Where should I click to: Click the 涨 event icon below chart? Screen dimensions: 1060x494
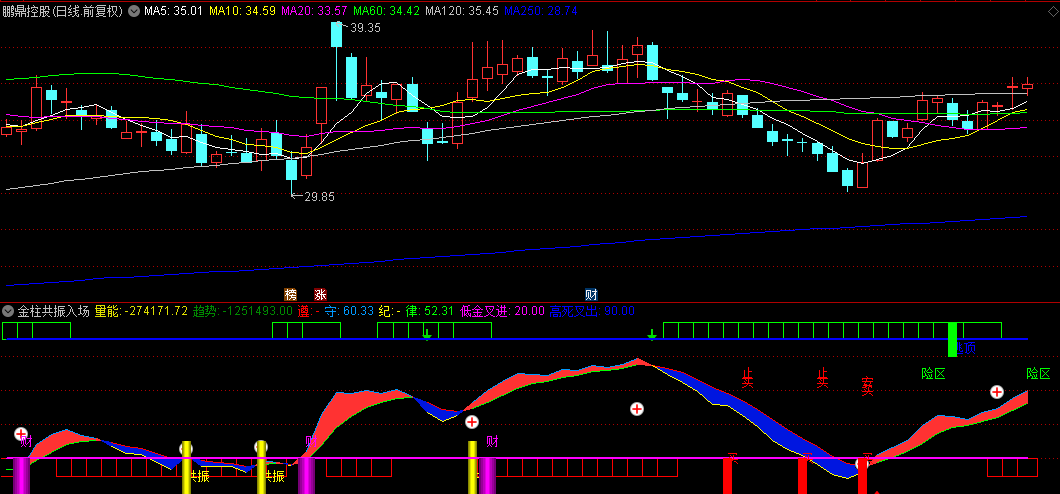(320, 294)
